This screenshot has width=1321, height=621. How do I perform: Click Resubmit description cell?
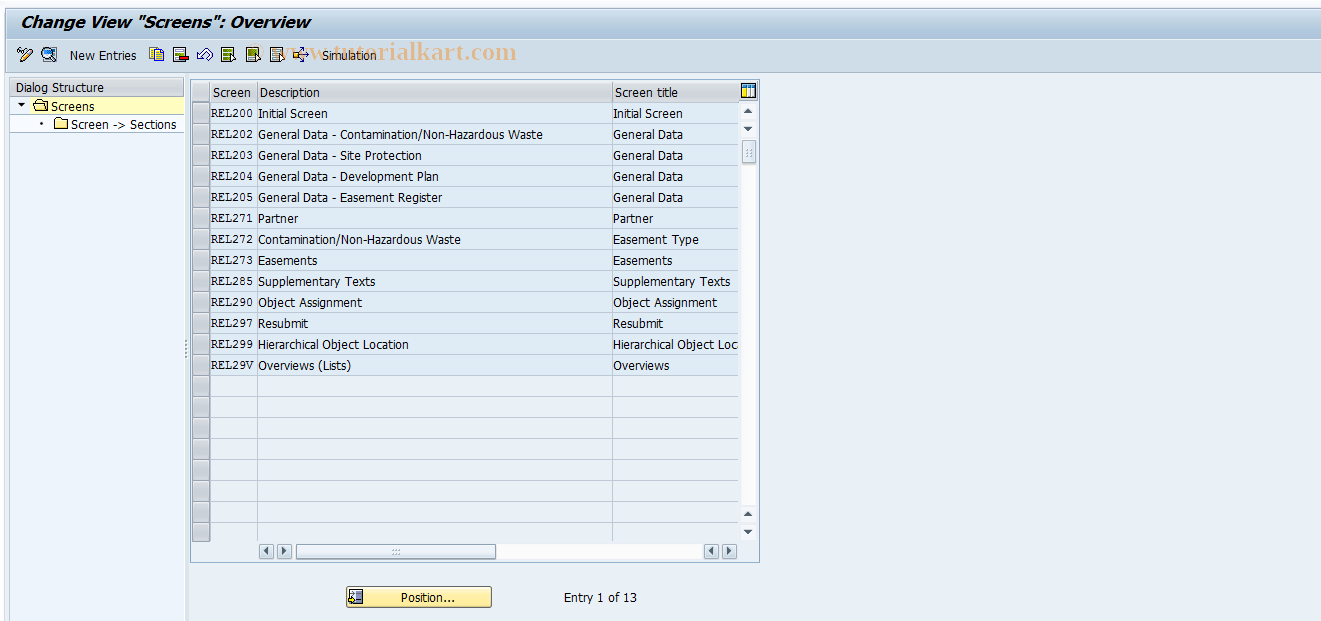click(x=434, y=323)
